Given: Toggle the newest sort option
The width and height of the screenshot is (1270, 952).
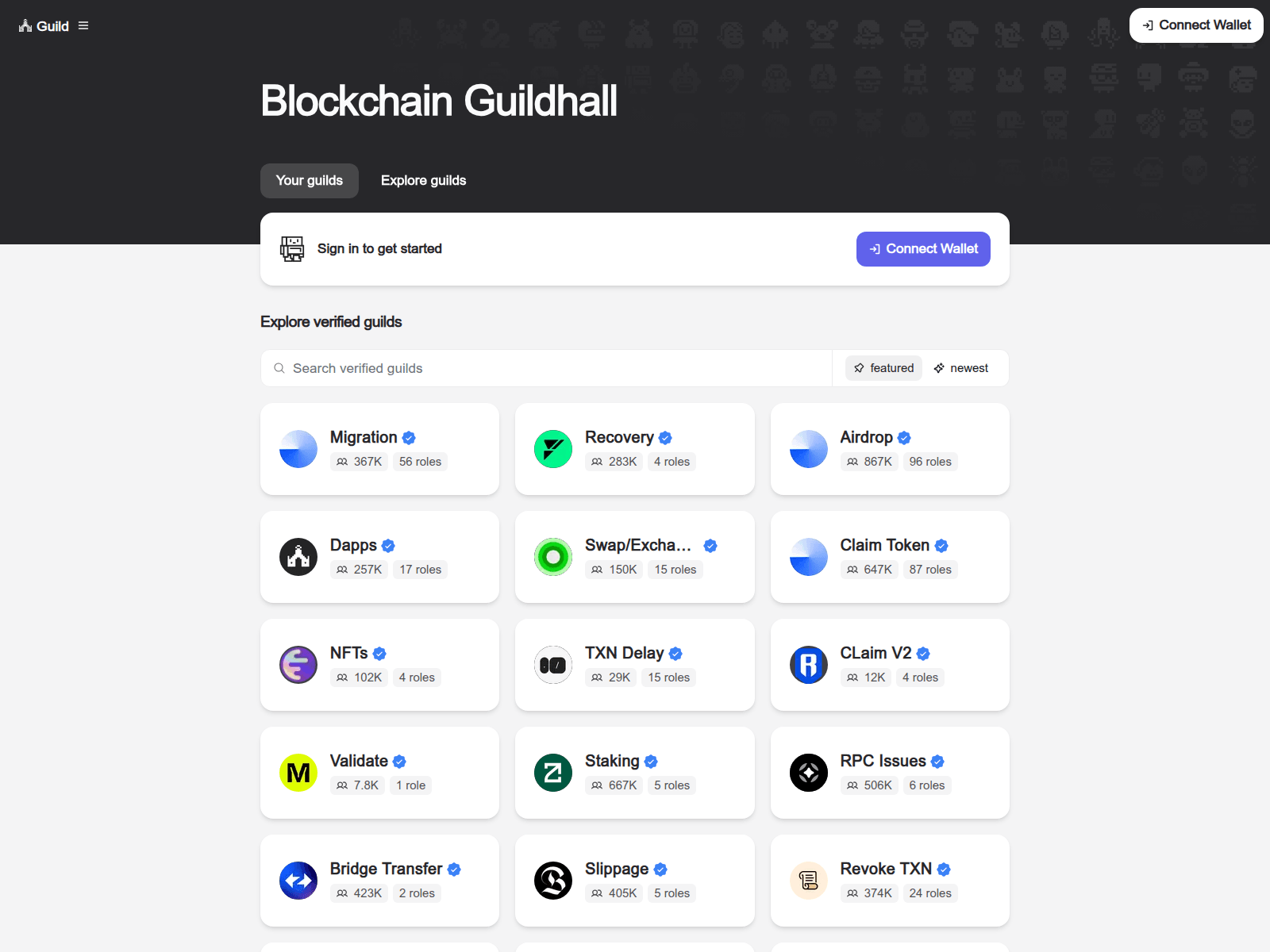Looking at the screenshot, I should pos(961,368).
